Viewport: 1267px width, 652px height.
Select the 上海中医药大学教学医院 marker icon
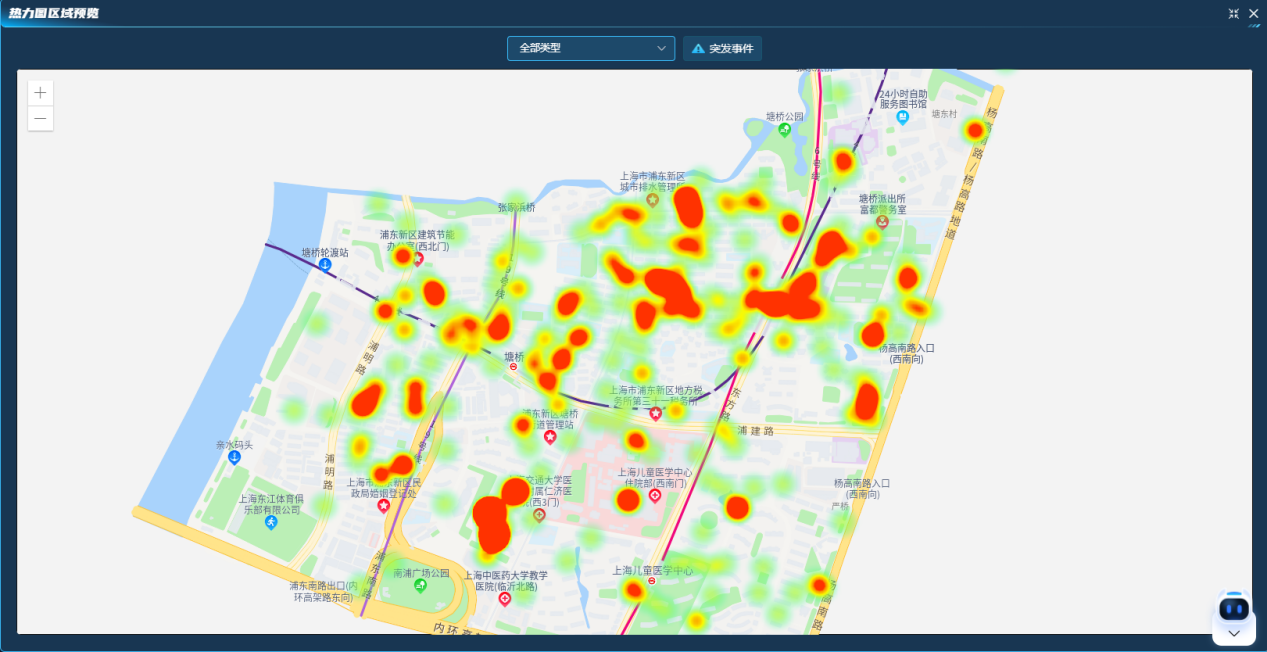pos(505,599)
